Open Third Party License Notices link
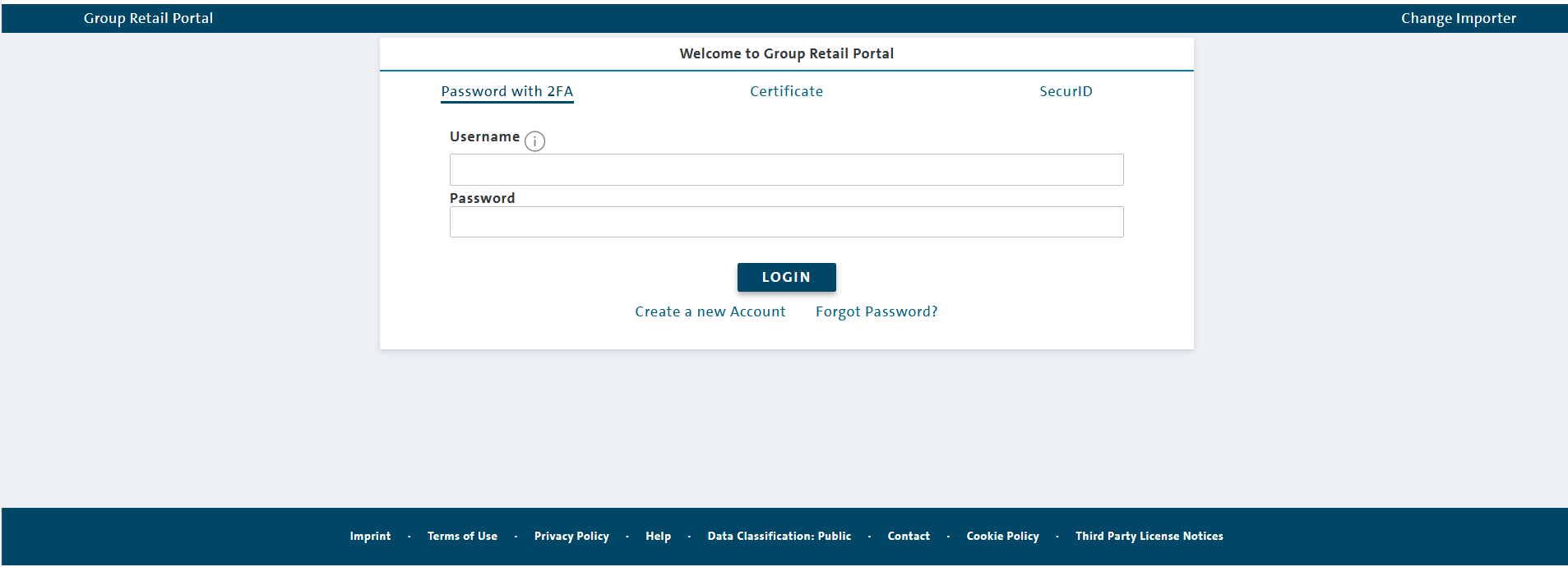 pos(1149,536)
